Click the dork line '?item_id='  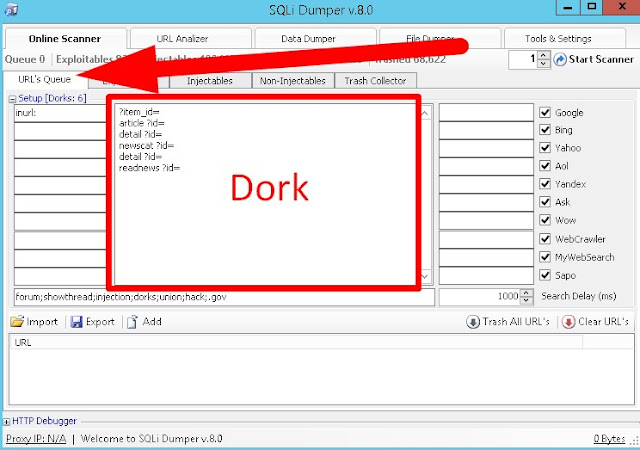[x=139, y=112]
